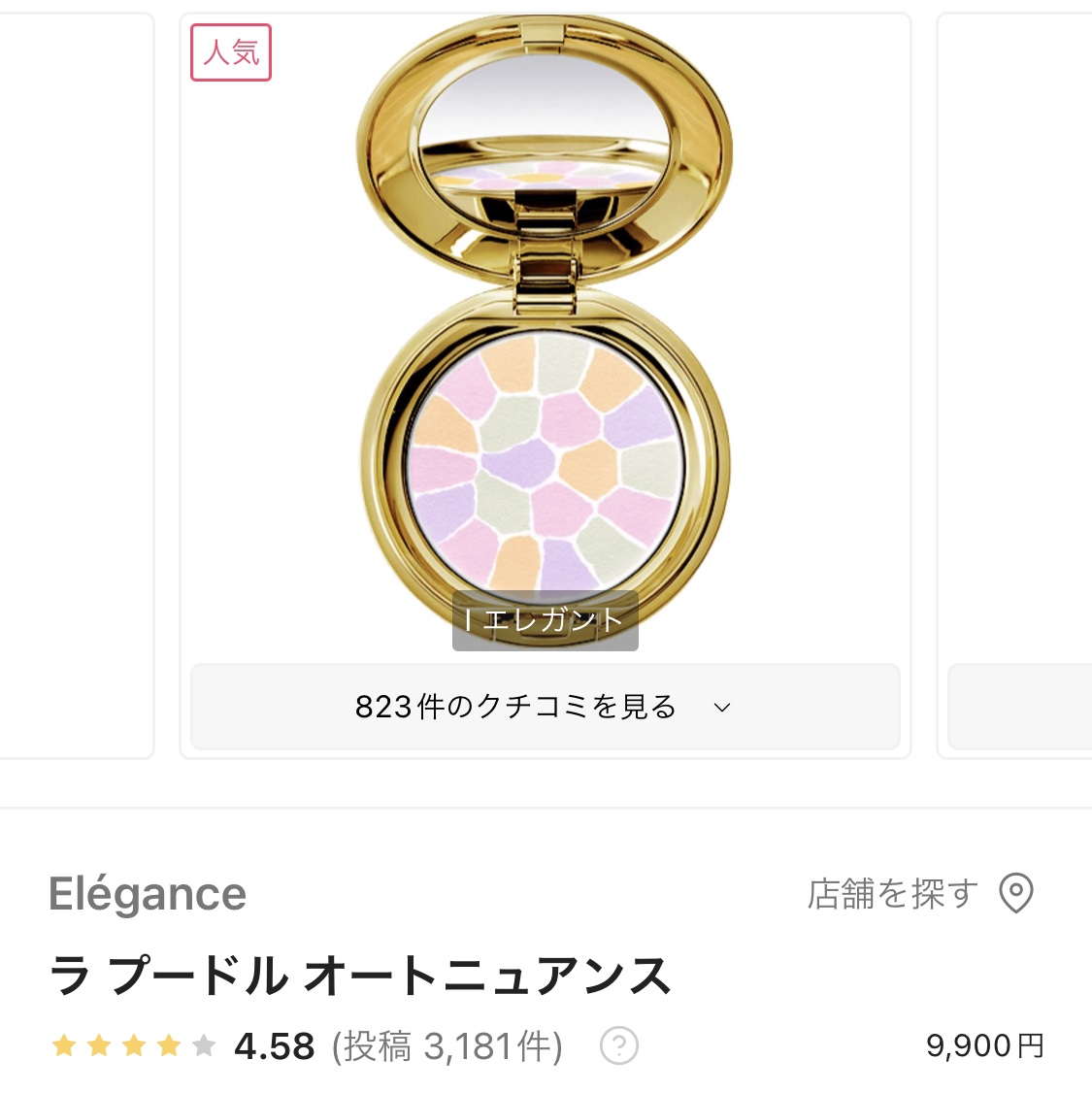This screenshot has width=1092, height=1093.
Task: Select the next product card on right
Action: tap(1014, 388)
